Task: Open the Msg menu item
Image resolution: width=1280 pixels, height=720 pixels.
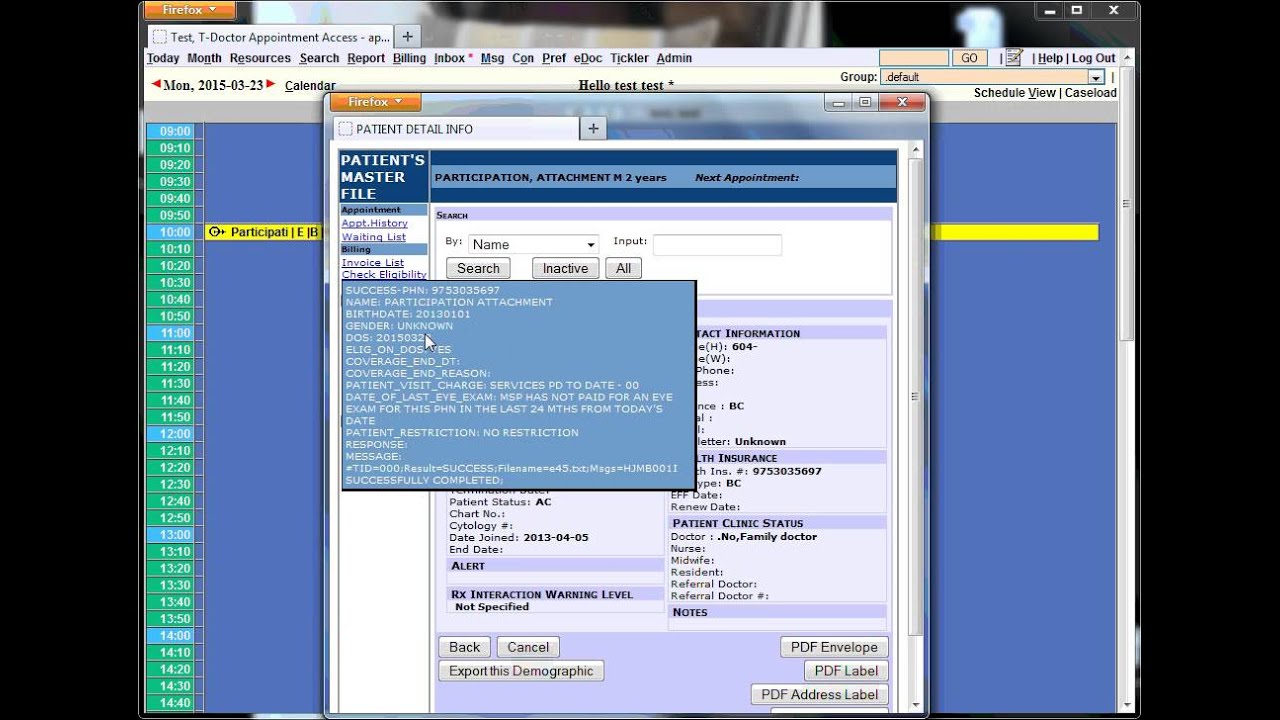Action: click(x=492, y=58)
